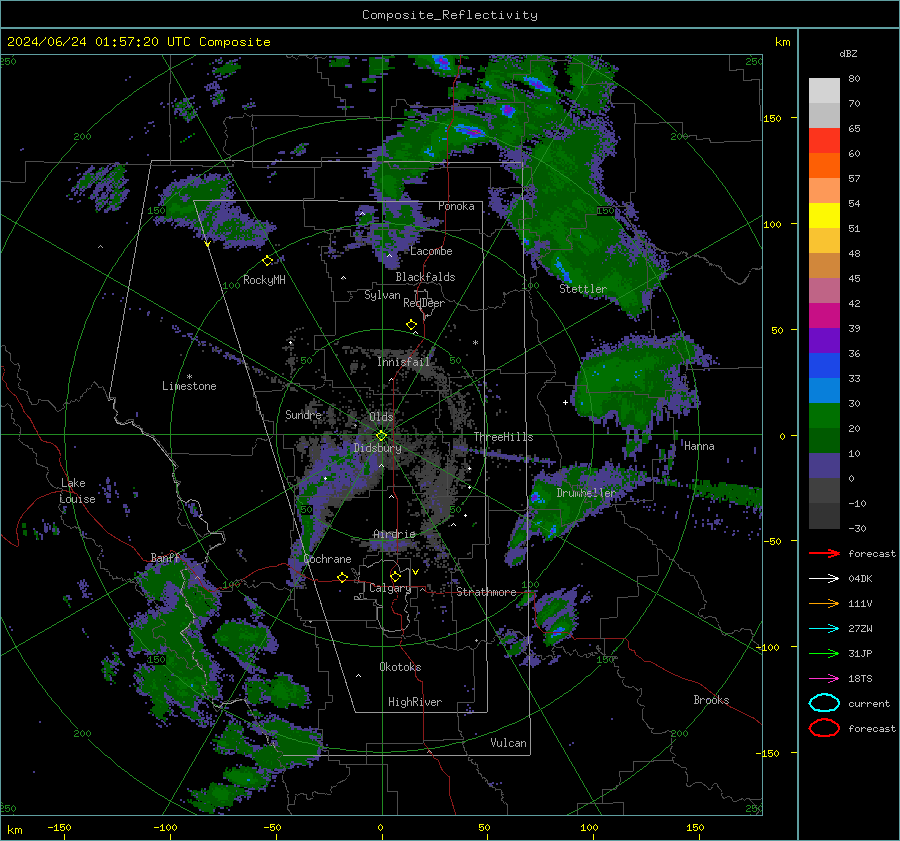The width and height of the screenshot is (900, 841).
Task: Click the slate-purple swatch between 10 and 0
Action: [x=824, y=466]
